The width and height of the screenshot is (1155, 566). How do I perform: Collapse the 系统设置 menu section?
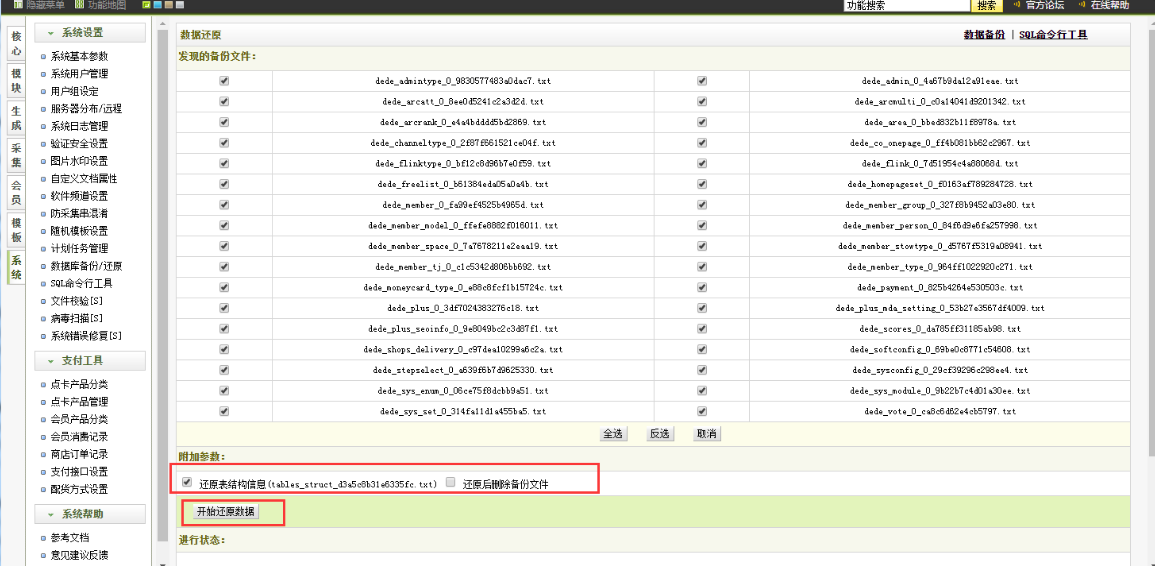point(89,33)
